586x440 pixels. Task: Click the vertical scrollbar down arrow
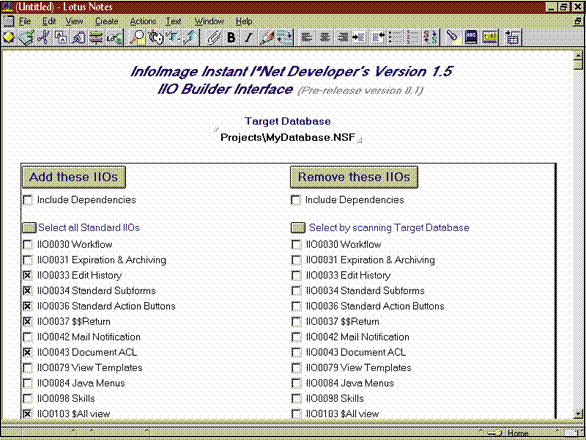[x=578, y=413]
